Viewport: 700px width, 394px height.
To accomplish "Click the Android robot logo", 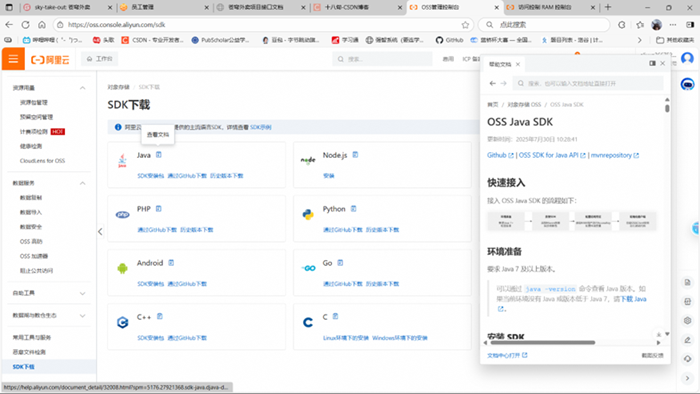I will point(122,268).
